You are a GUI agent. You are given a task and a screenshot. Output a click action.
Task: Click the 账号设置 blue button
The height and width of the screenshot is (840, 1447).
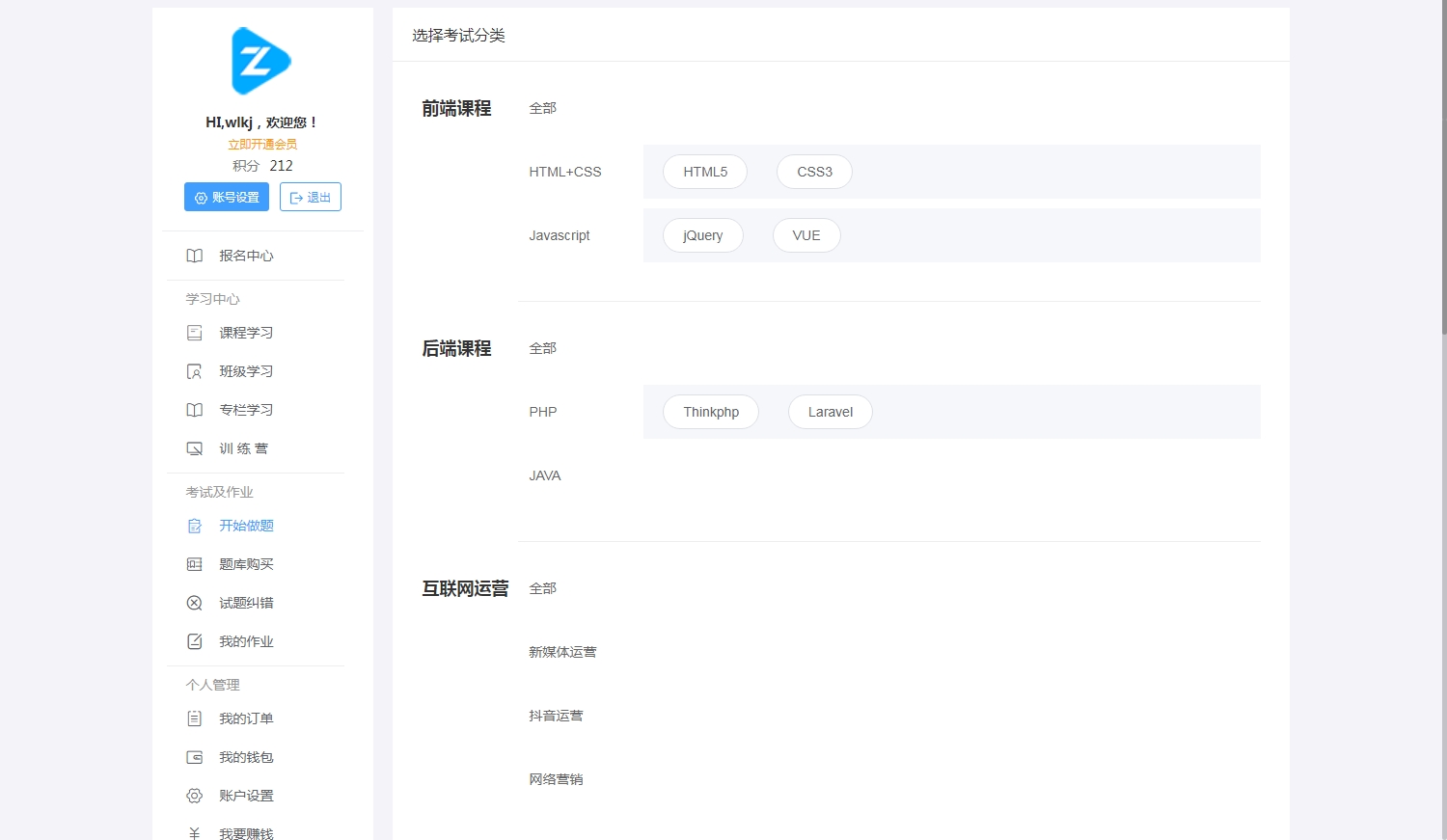click(x=227, y=197)
